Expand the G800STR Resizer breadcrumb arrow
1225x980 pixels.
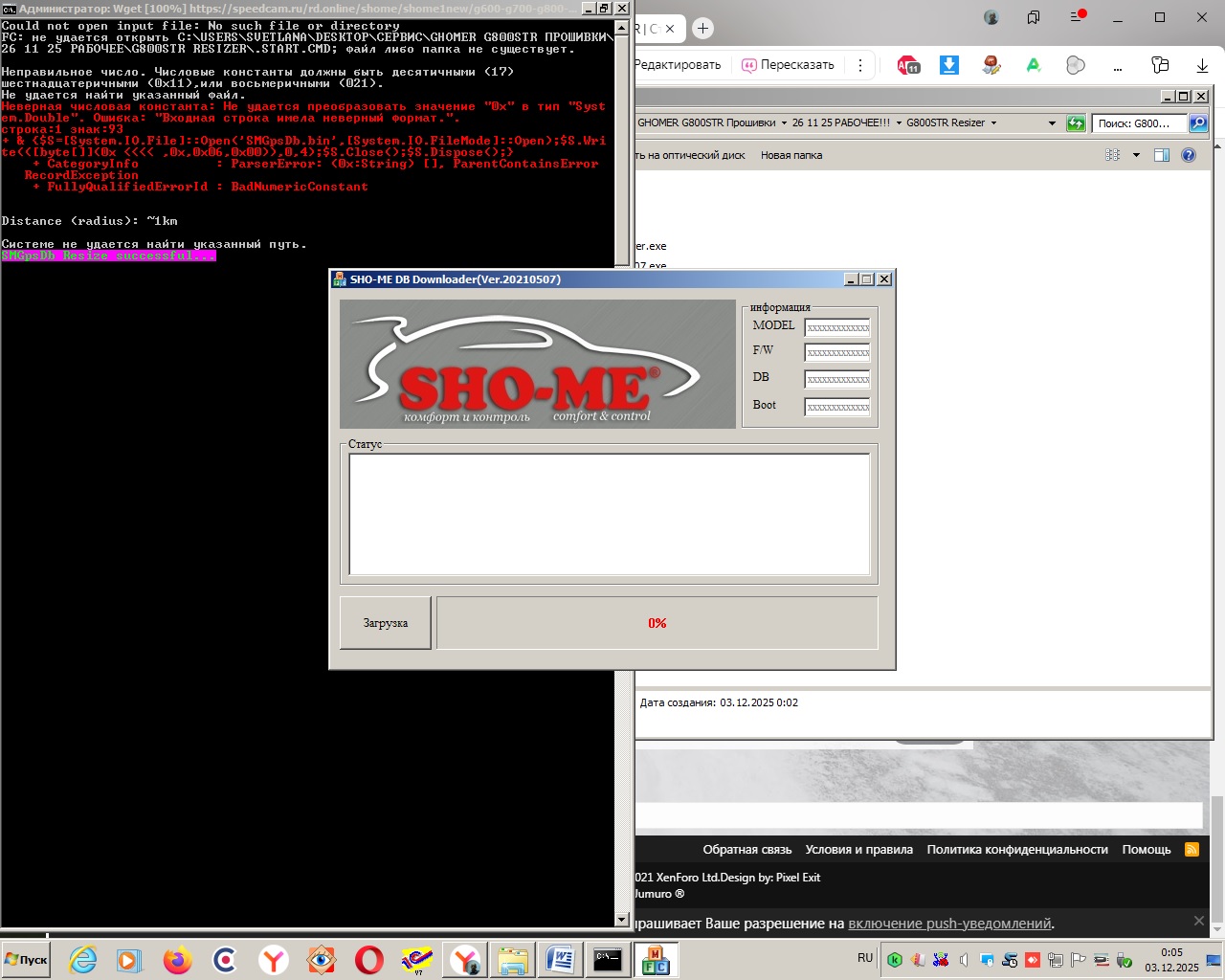993,123
